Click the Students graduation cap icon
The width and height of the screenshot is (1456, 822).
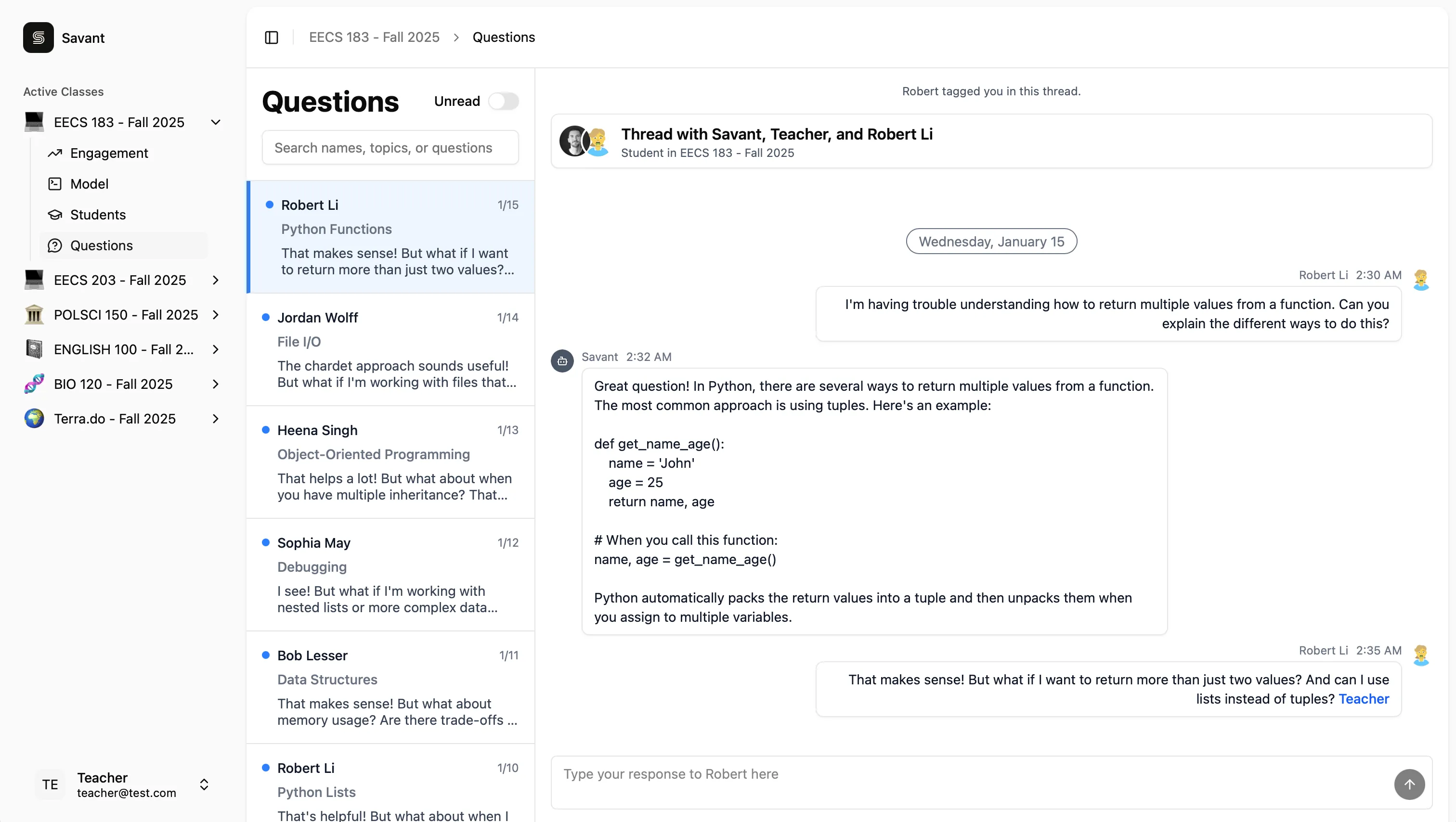pos(55,215)
